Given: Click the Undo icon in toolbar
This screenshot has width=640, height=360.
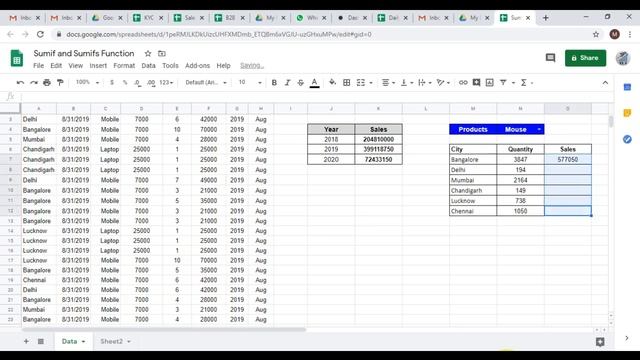Looking at the screenshot, I should (20, 83).
